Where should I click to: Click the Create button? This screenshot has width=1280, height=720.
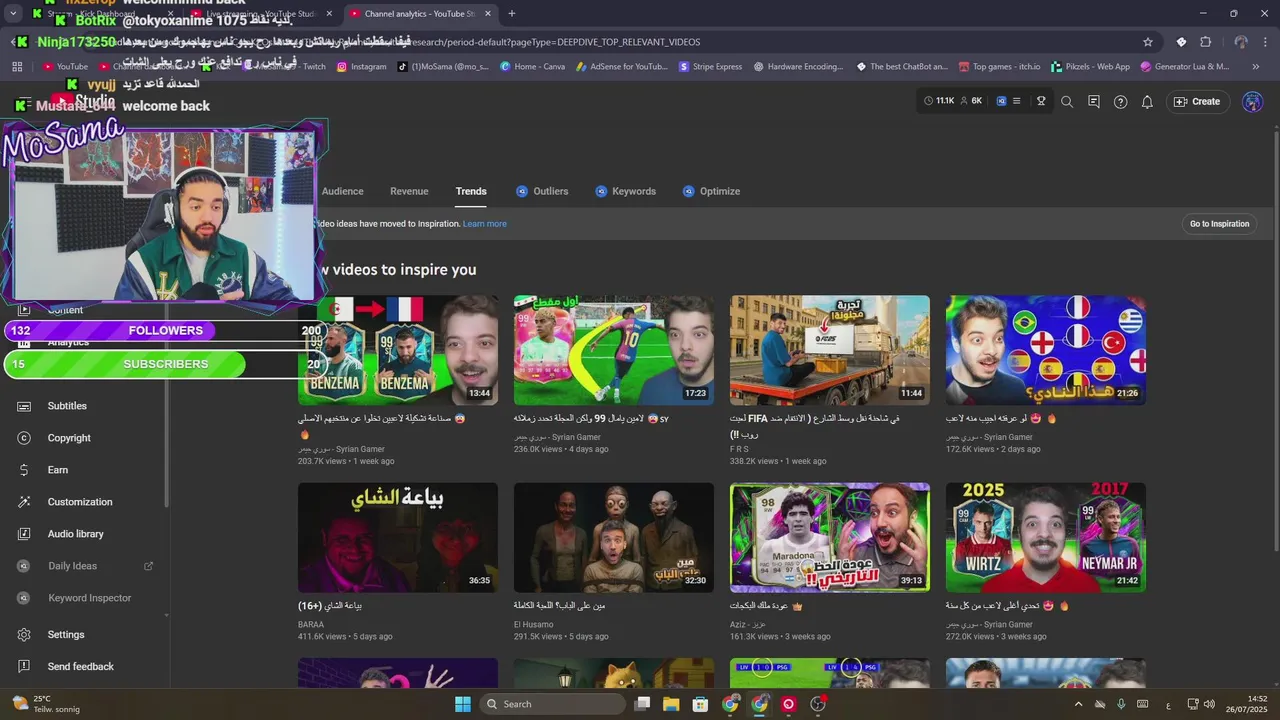click(1197, 101)
